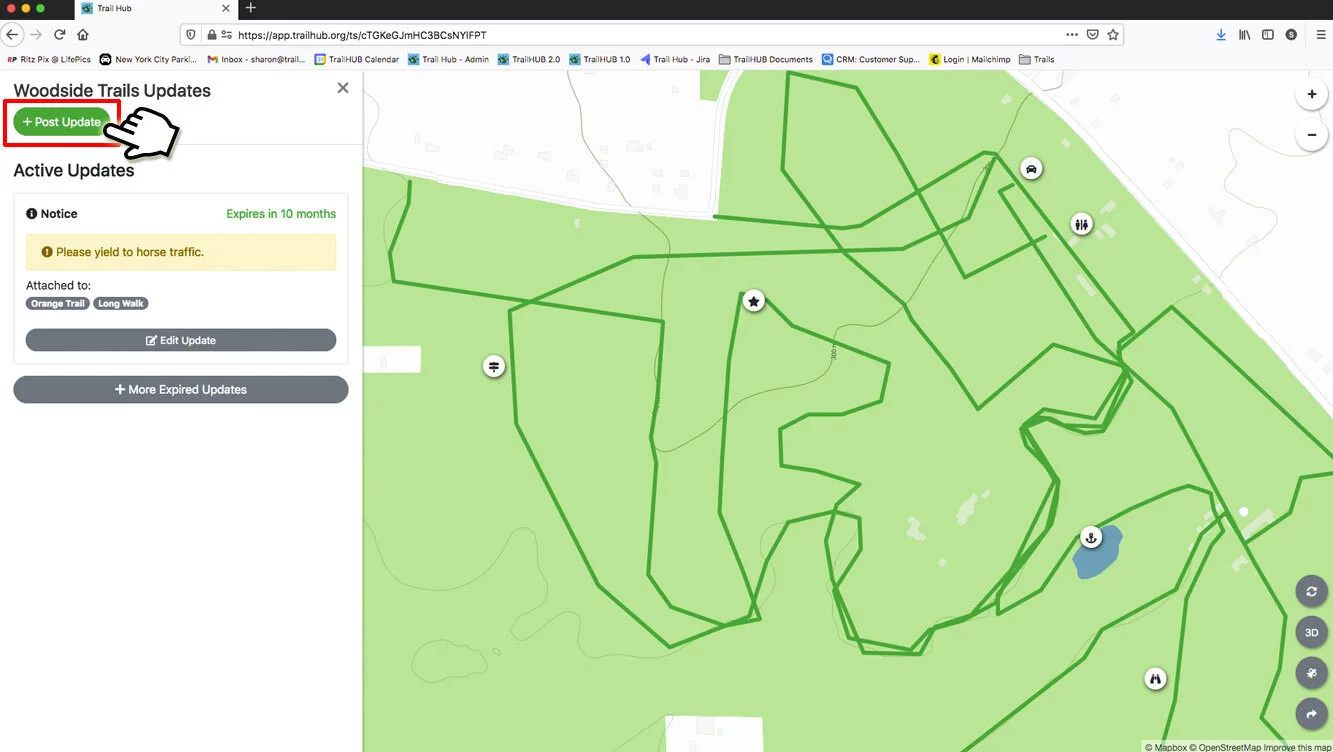Click the Improve this map link
Screen dimensions: 1333x752
(1298, 747)
